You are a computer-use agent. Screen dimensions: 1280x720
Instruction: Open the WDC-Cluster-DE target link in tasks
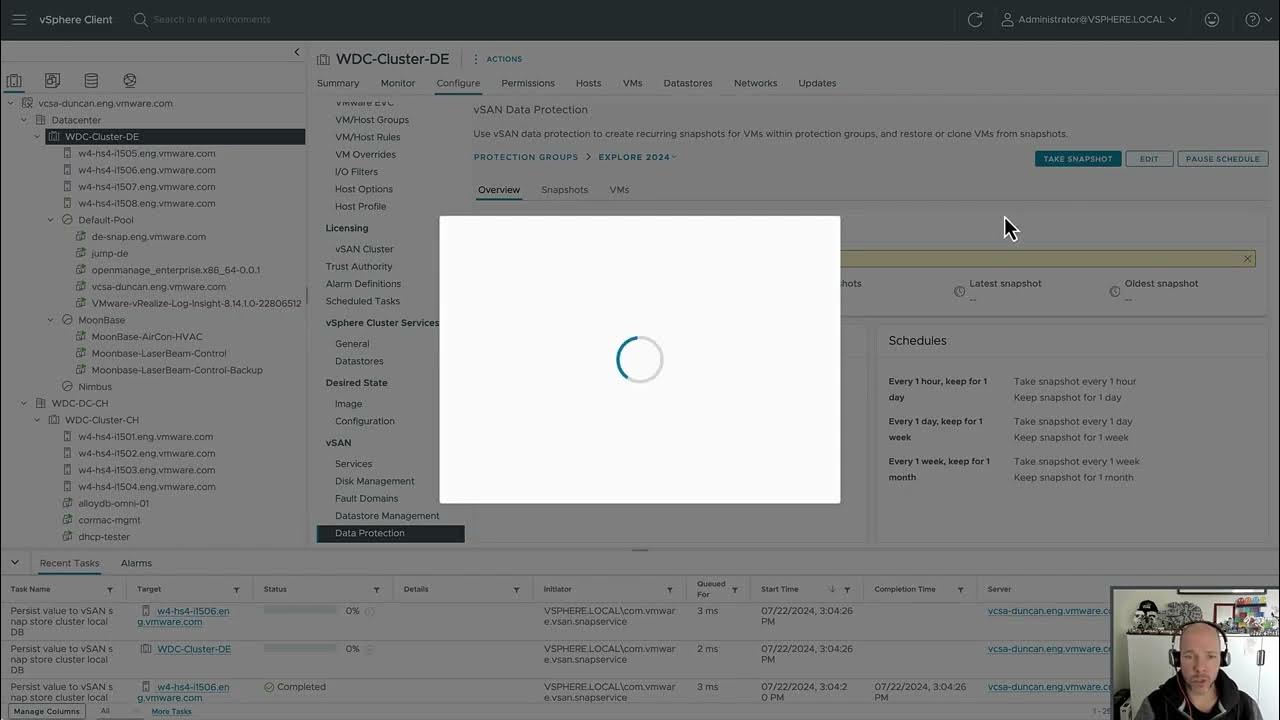[x=194, y=649]
